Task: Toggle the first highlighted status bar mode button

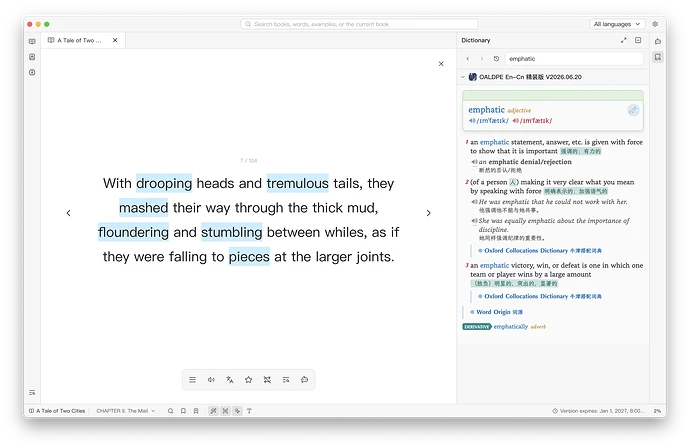Action: click(213, 411)
